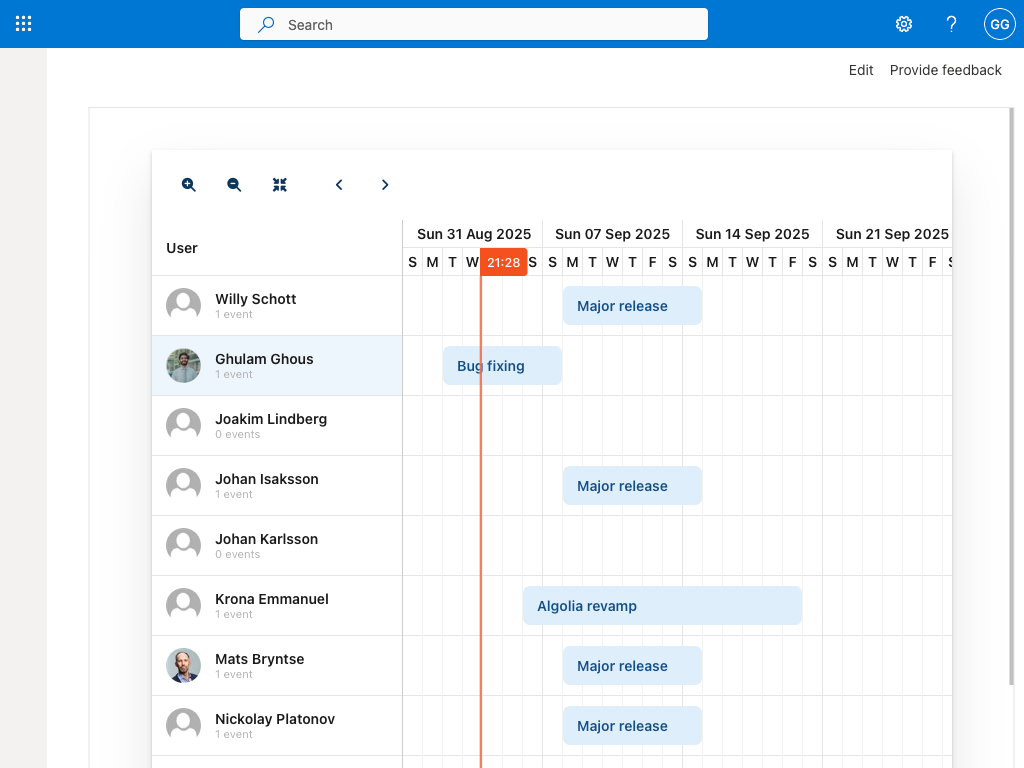
Task: Click the 21:28 current time marker
Action: pyautogui.click(x=505, y=261)
